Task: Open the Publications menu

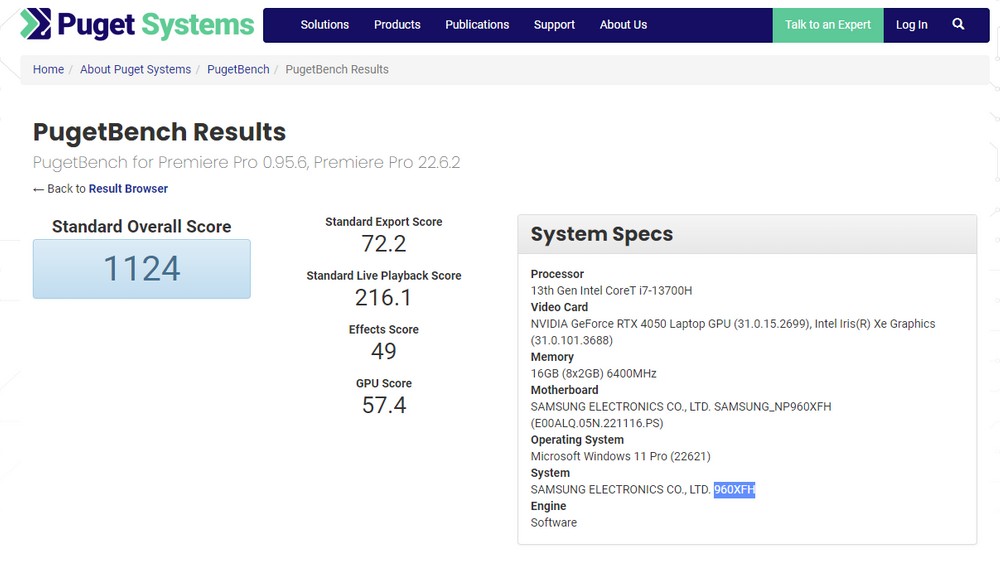Action: click(477, 25)
